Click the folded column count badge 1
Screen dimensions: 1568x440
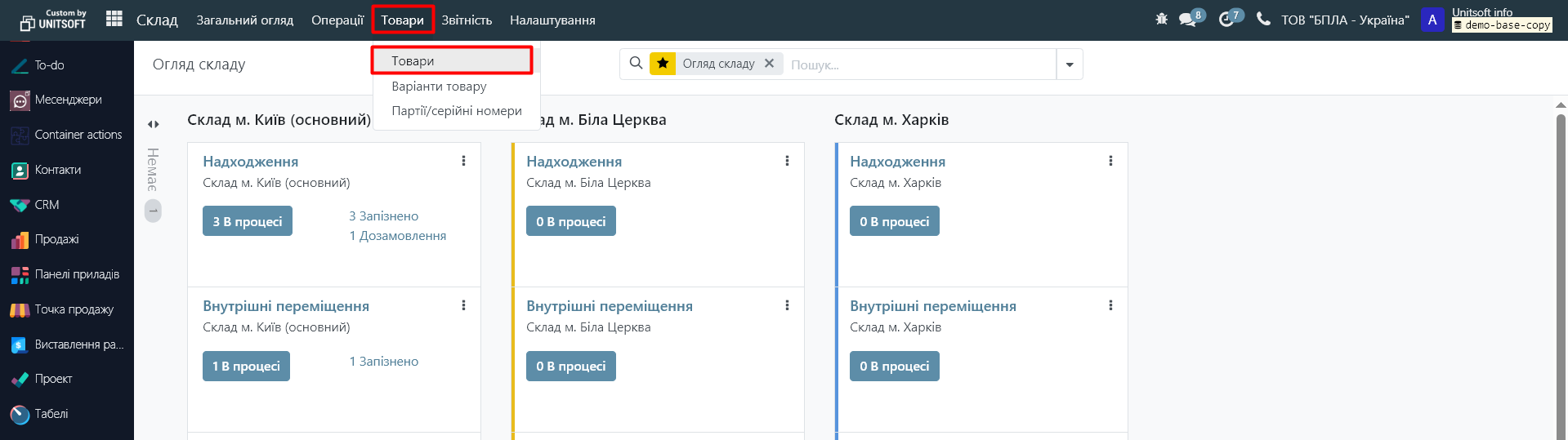pos(153,211)
